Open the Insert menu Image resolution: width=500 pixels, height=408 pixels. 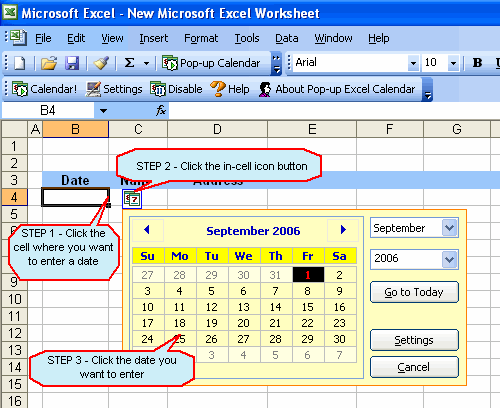click(154, 38)
